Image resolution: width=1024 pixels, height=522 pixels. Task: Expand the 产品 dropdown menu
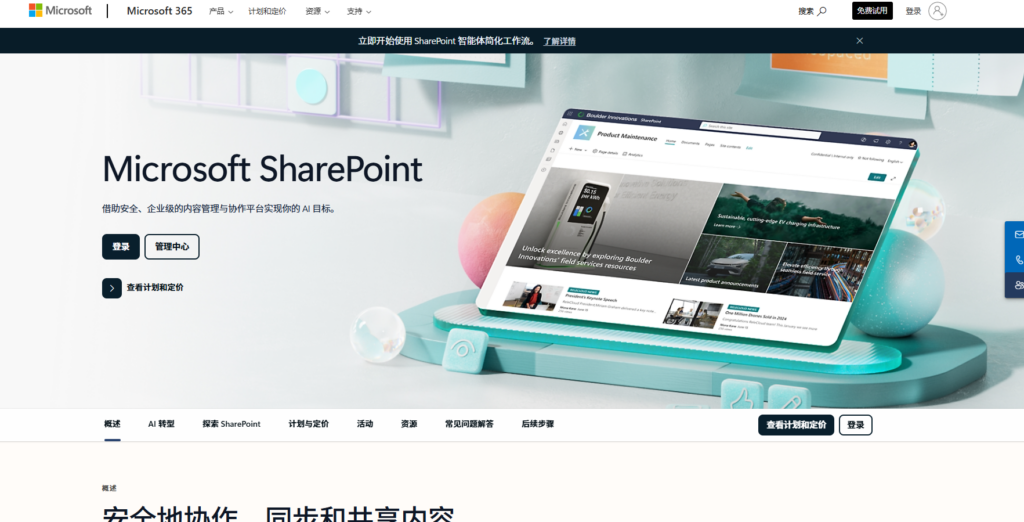click(x=221, y=11)
